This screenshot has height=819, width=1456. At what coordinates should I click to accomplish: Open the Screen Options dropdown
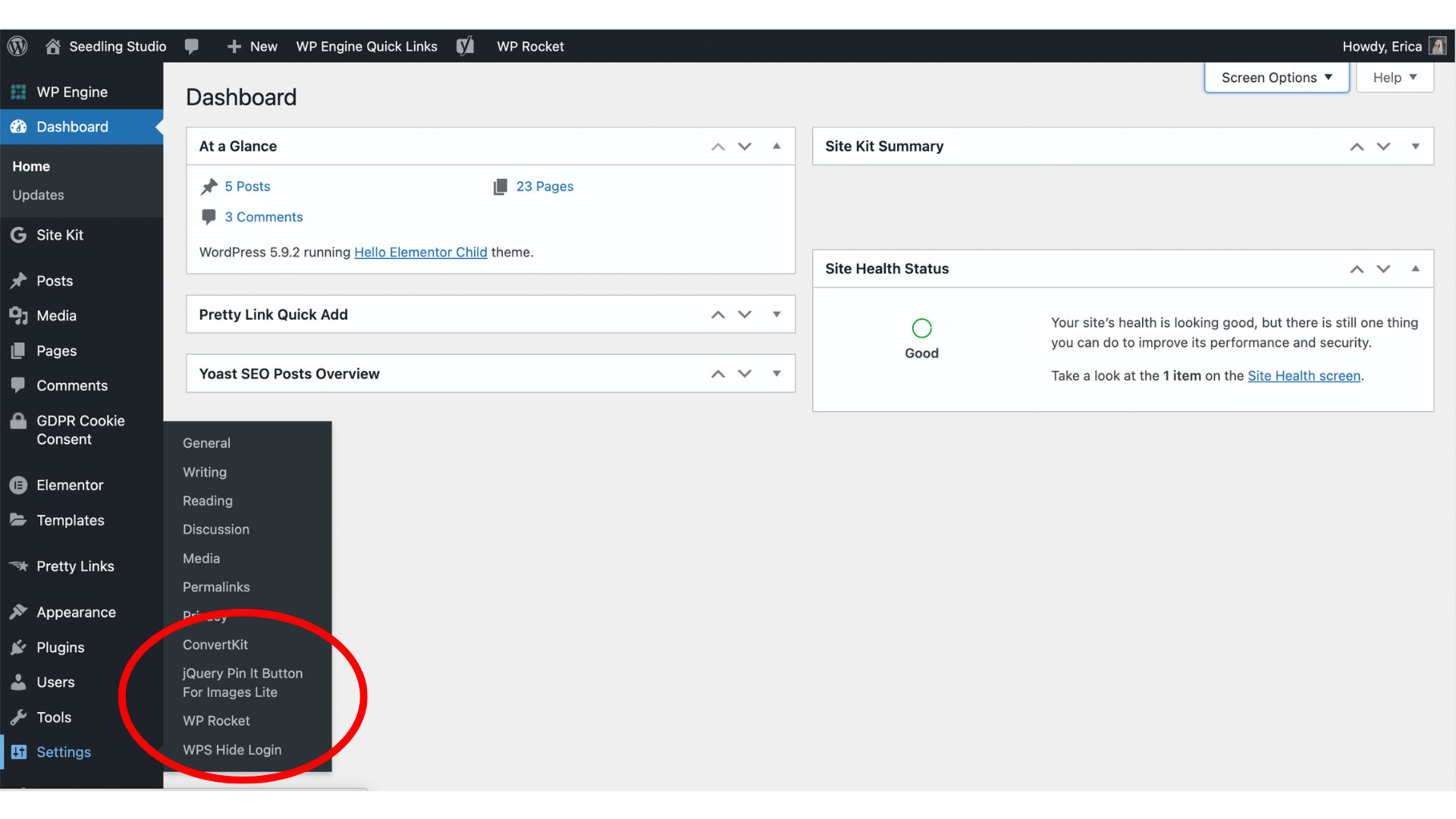click(x=1276, y=77)
